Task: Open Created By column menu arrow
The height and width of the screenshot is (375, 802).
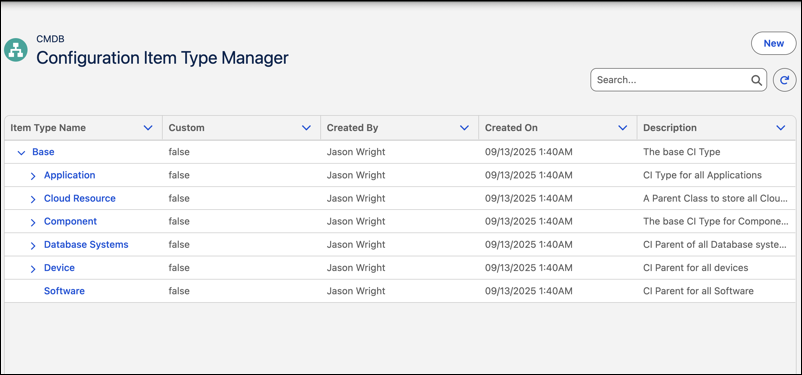Action: click(464, 128)
